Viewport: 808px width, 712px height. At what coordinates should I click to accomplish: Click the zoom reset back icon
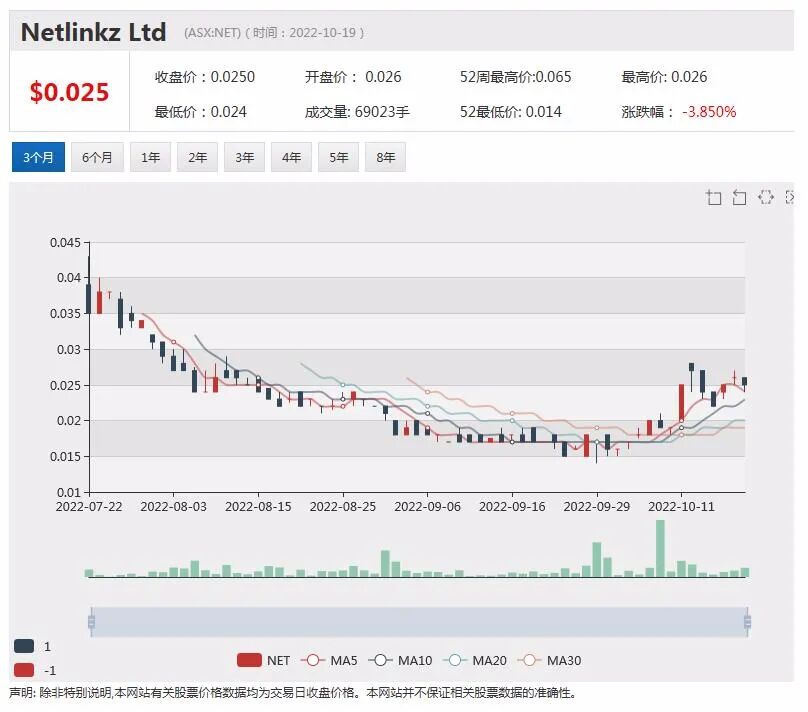(x=739, y=197)
